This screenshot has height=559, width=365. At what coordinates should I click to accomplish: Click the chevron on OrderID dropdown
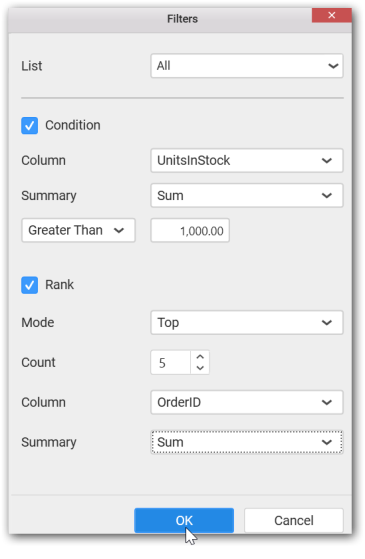(x=327, y=402)
